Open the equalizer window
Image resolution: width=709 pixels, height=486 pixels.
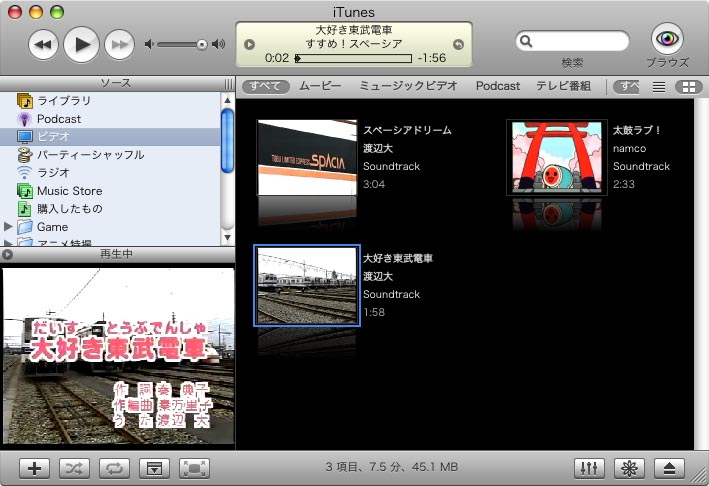point(589,469)
